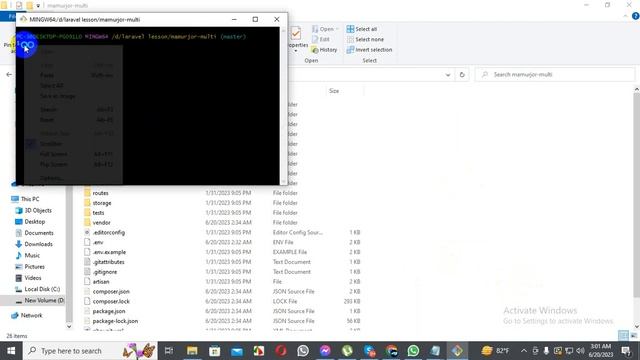
Task: Open the Windows Start menu
Action: pyautogui.click(x=11, y=351)
